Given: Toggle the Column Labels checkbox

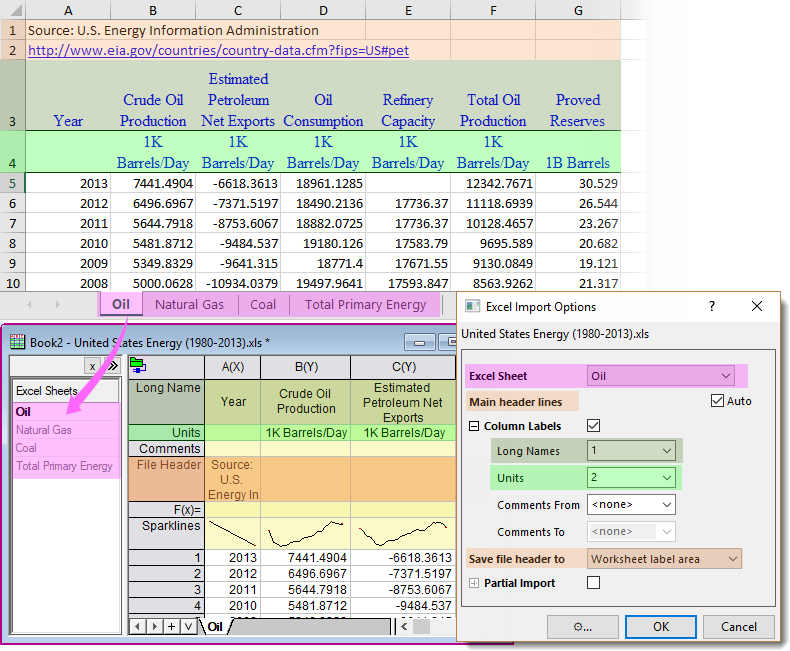Looking at the screenshot, I should [x=594, y=426].
